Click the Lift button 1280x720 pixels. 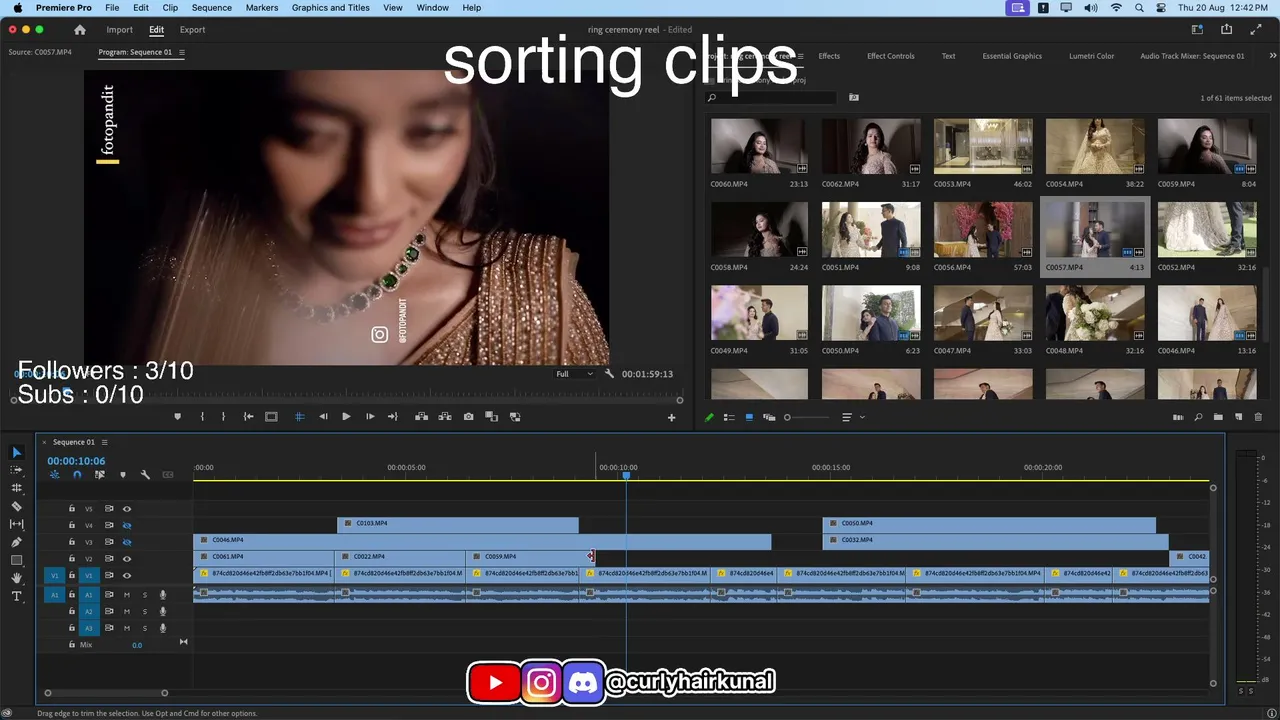pyautogui.click(x=421, y=417)
